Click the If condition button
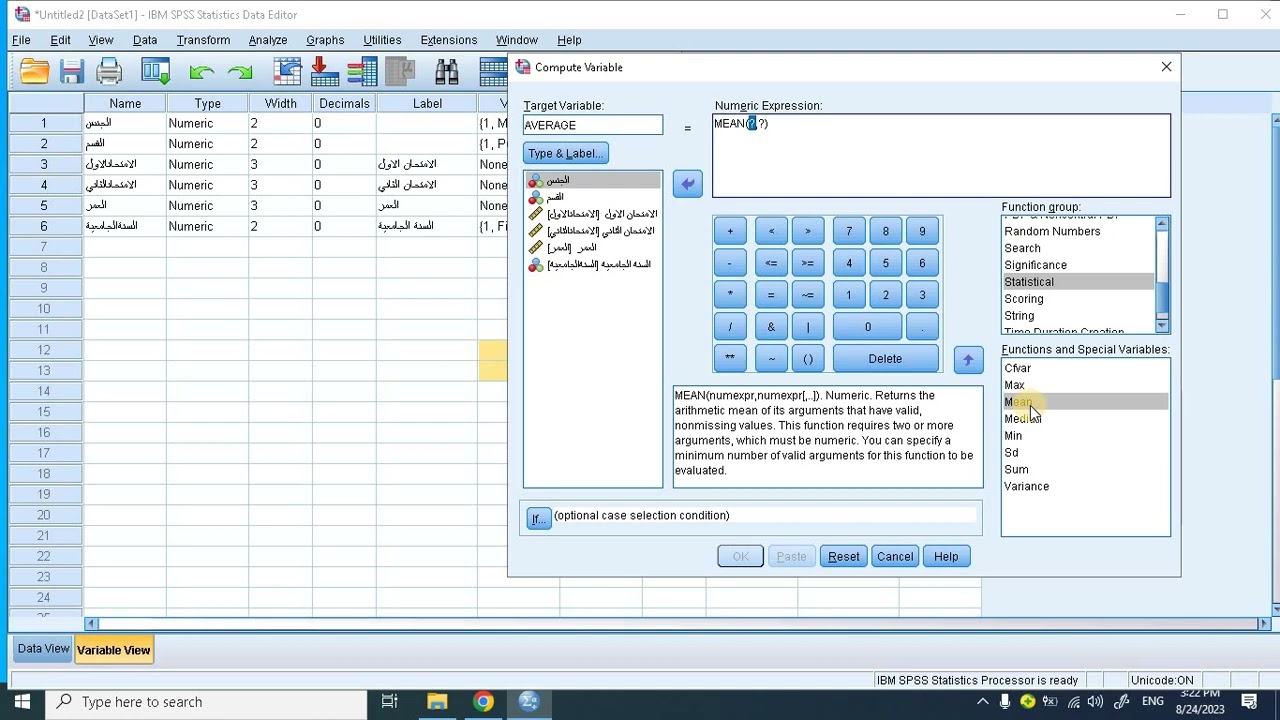This screenshot has height=720, width=1280. (538, 518)
